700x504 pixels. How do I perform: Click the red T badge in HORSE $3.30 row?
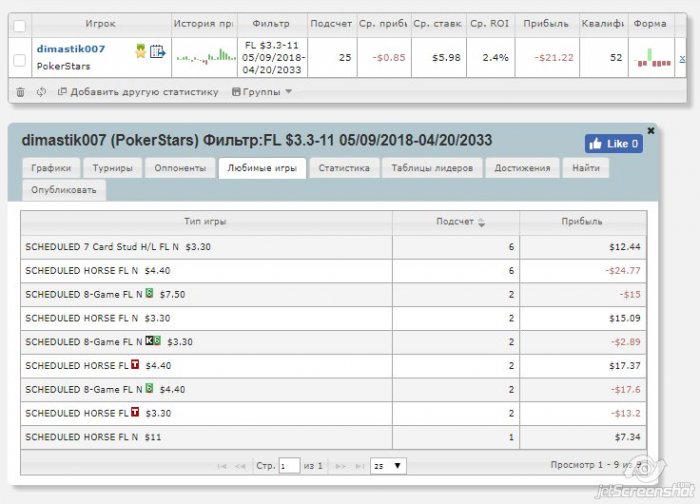tap(135, 412)
